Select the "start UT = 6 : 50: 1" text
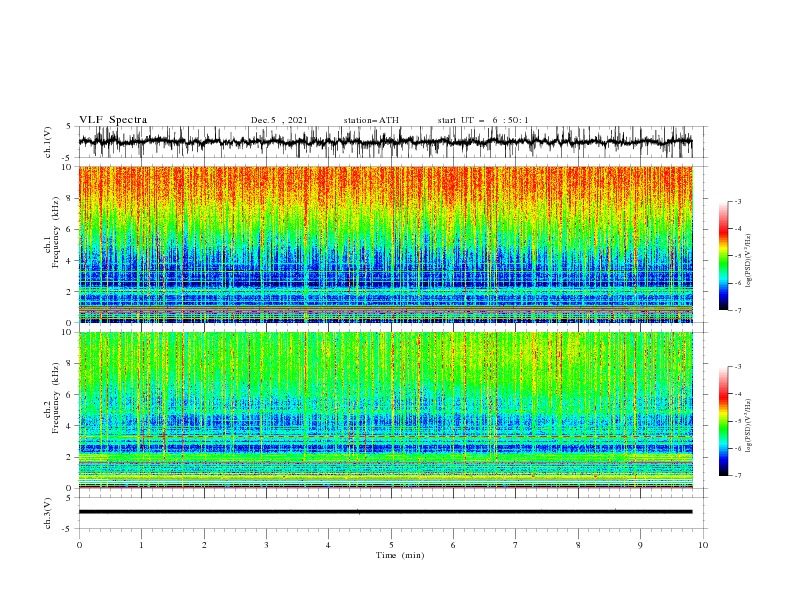The image size is (792, 612). click(x=483, y=120)
